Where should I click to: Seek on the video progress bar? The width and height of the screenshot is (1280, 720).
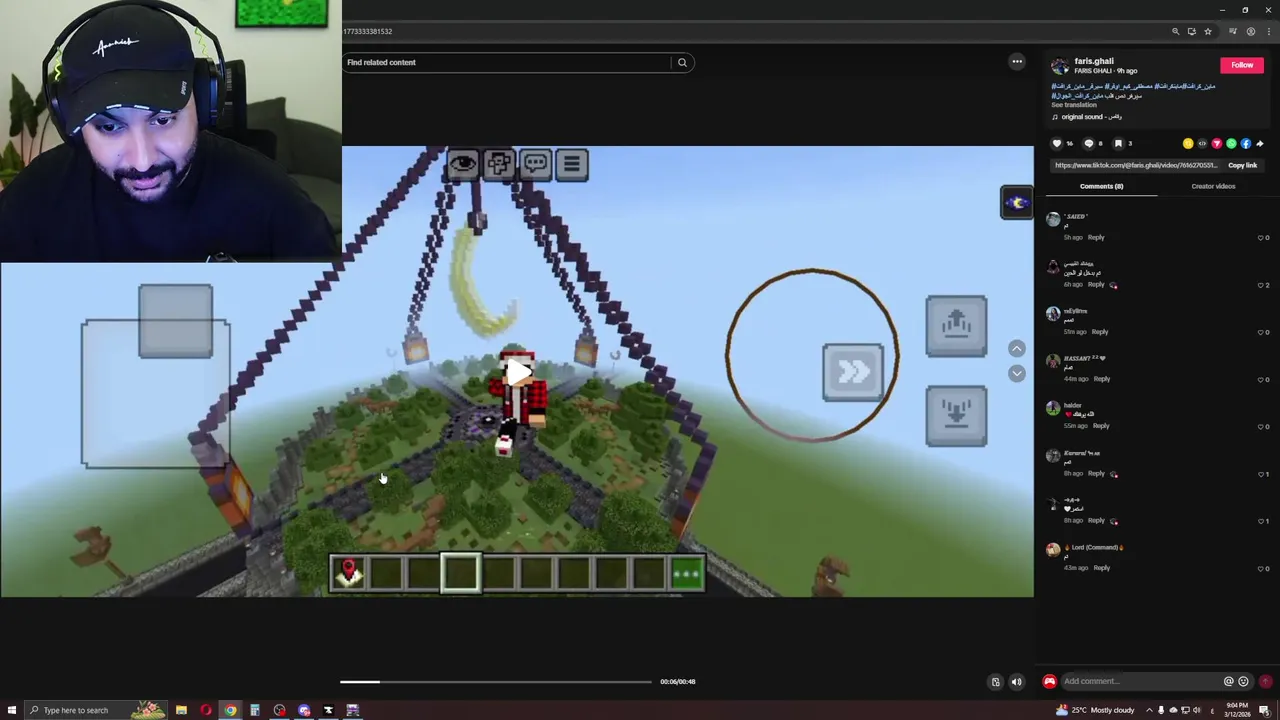tap(495, 682)
